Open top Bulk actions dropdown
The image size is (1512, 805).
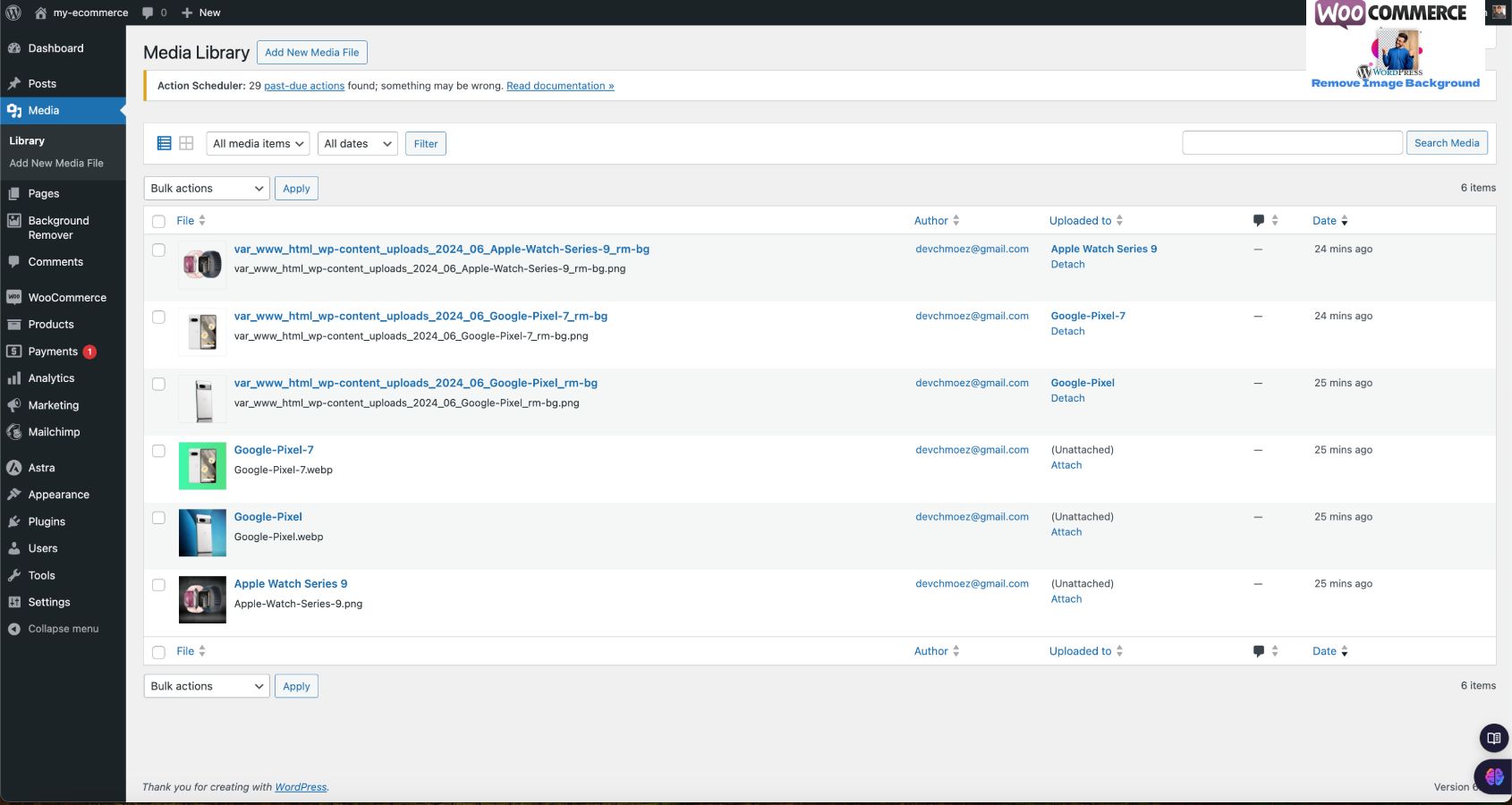(x=206, y=189)
